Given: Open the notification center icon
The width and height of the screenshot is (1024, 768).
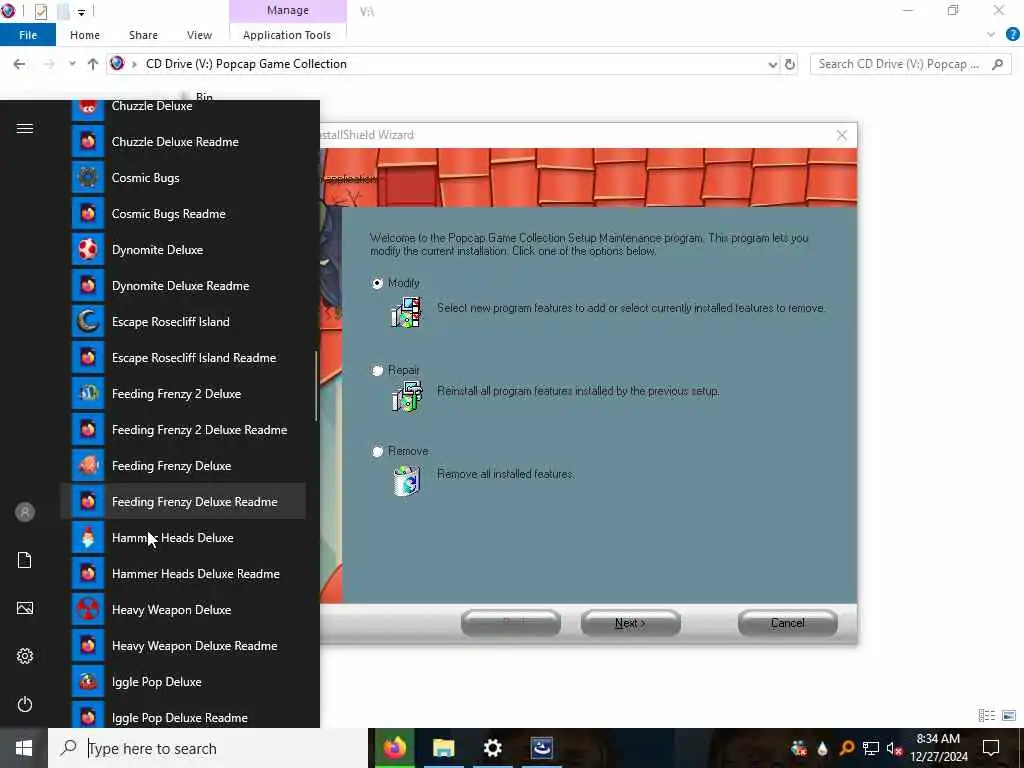Looking at the screenshot, I should [x=991, y=748].
